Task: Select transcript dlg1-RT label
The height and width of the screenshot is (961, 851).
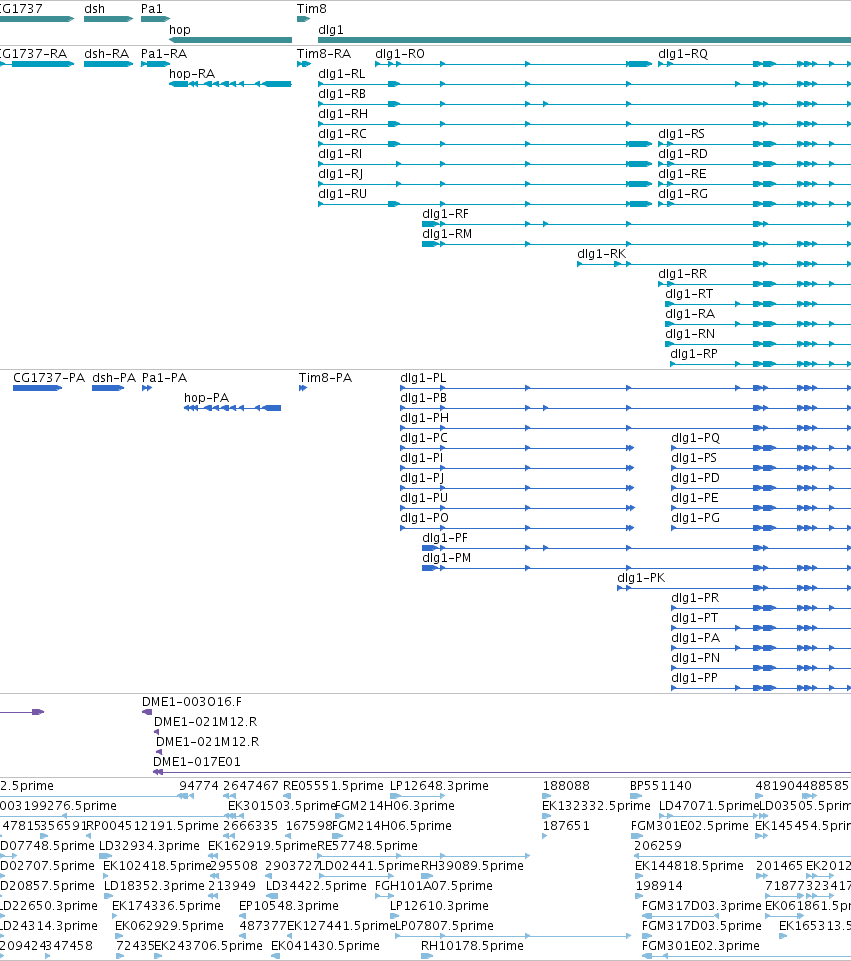Action: pyautogui.click(x=689, y=294)
